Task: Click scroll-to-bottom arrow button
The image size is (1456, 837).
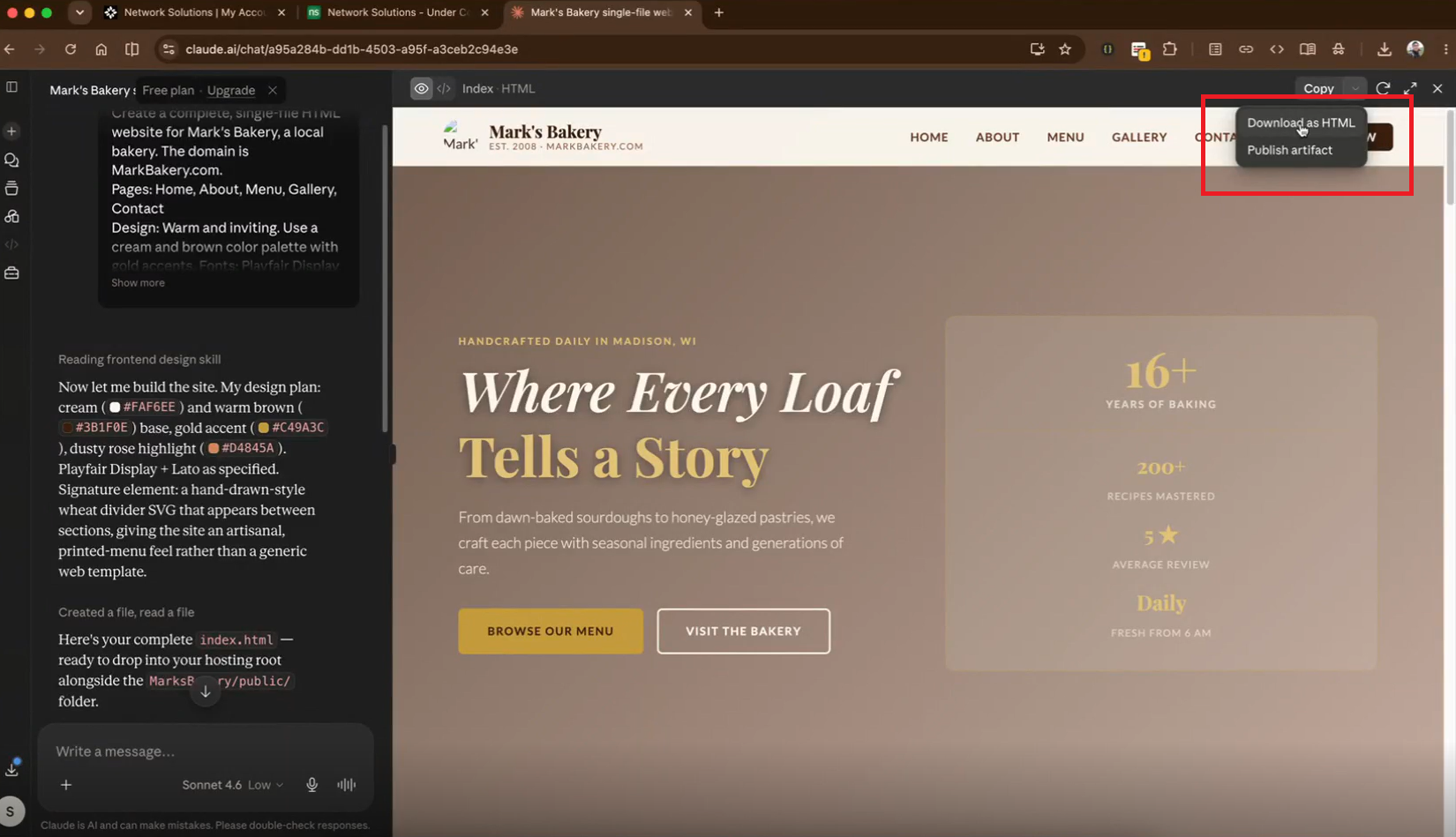Action: click(205, 691)
